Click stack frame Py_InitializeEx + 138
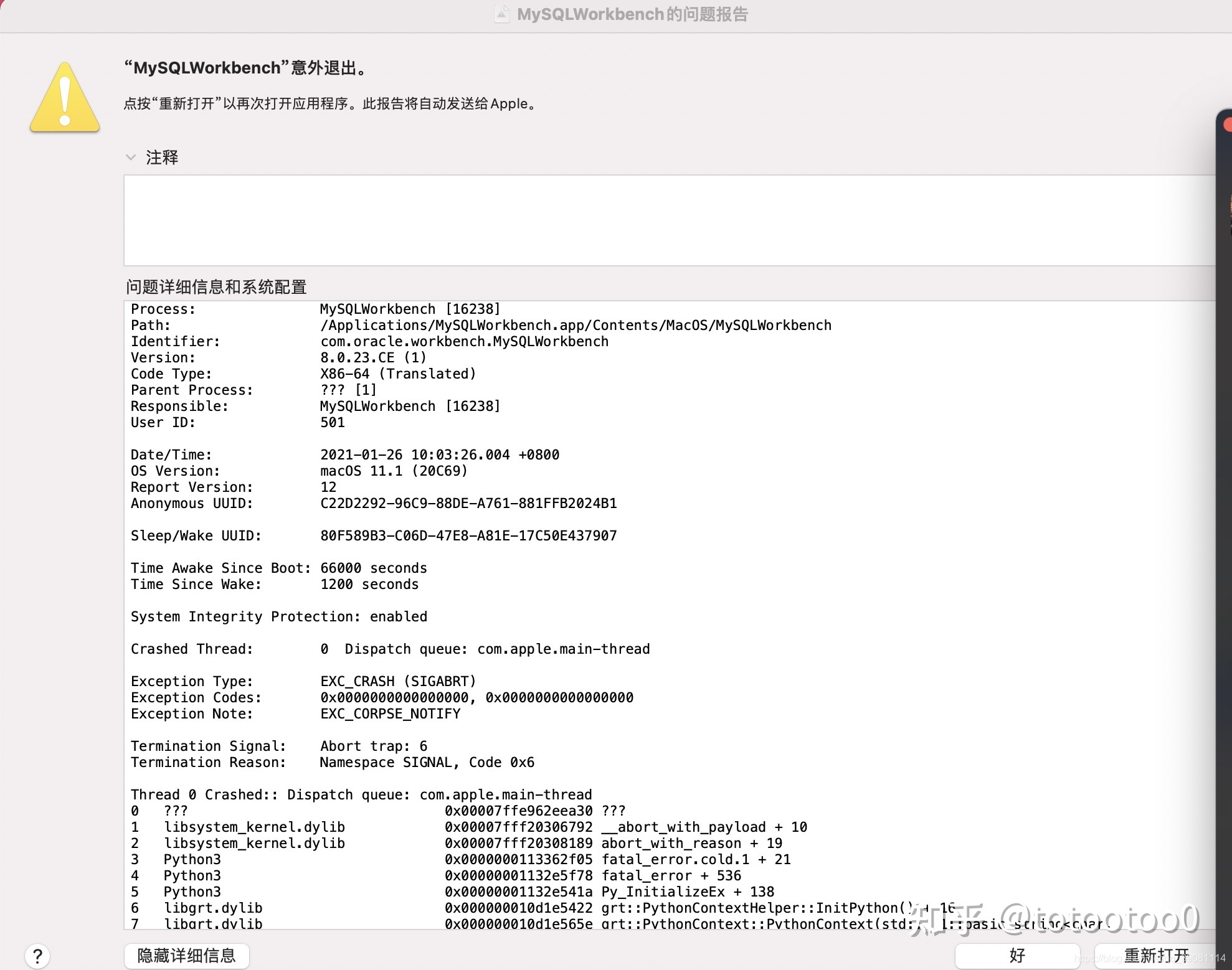The image size is (1232, 970). (453, 892)
